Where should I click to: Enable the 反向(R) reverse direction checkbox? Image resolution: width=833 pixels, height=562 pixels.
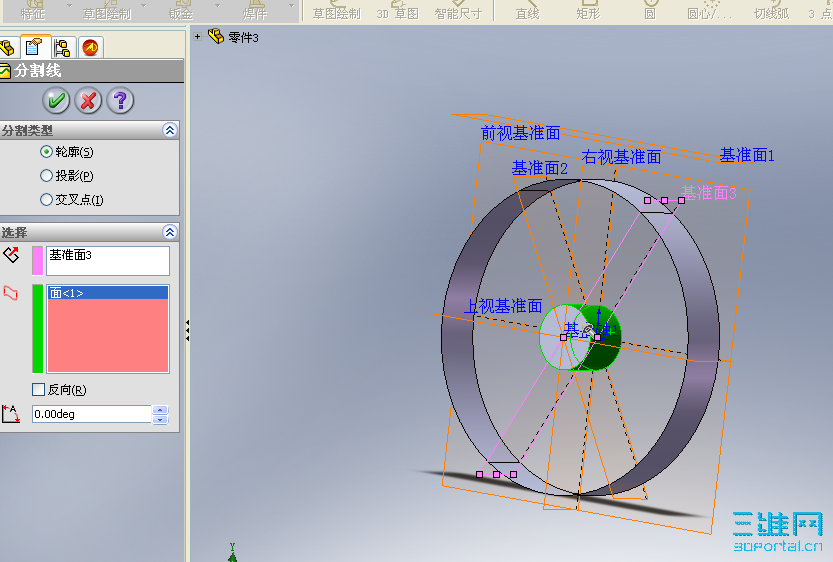coord(38,389)
